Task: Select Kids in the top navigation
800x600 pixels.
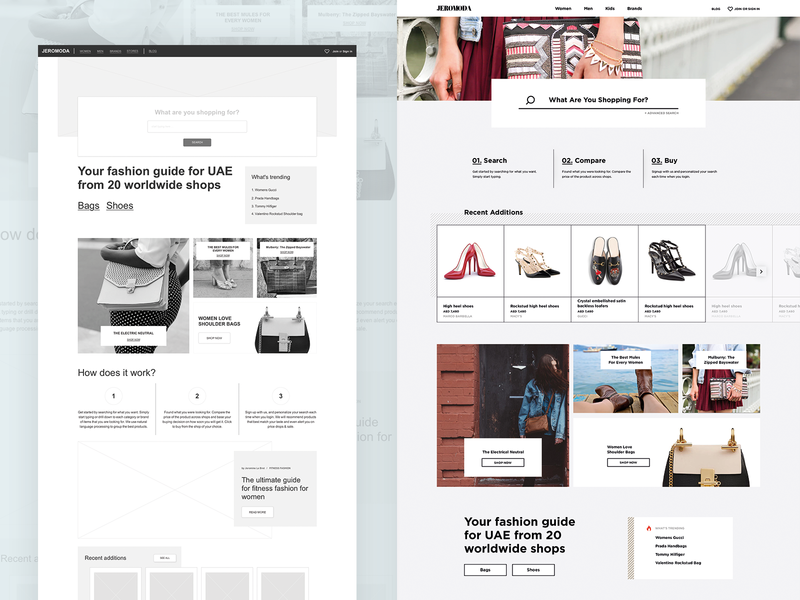Action: [610, 8]
